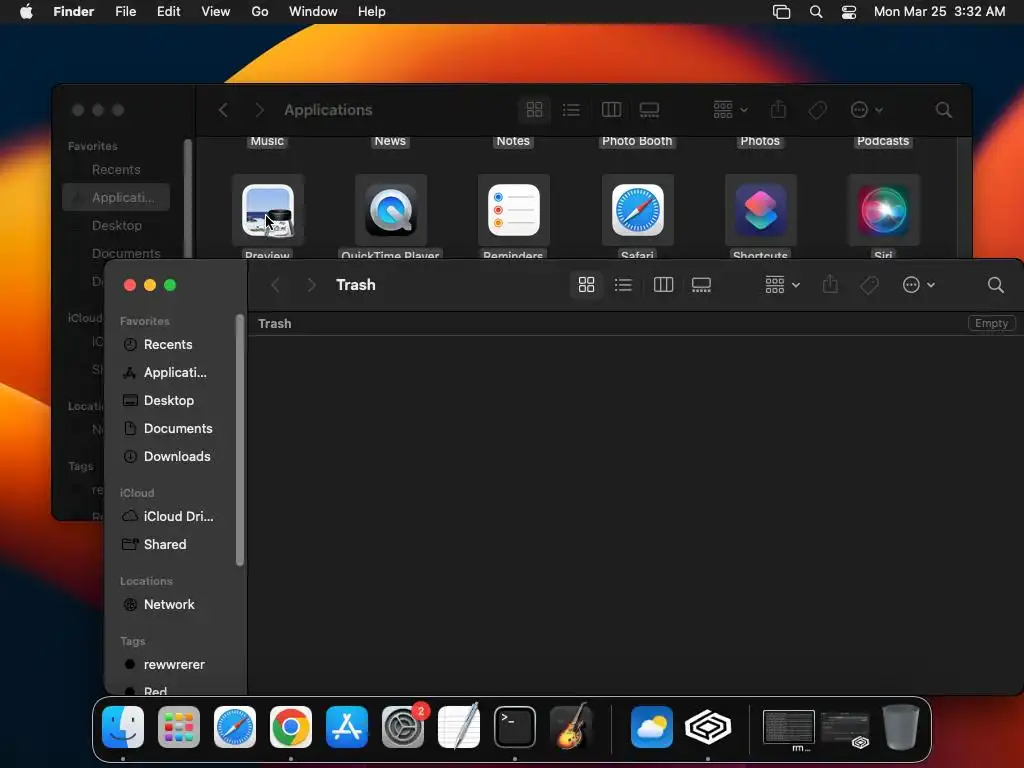Click the Share icon in Trash window

[x=830, y=285]
